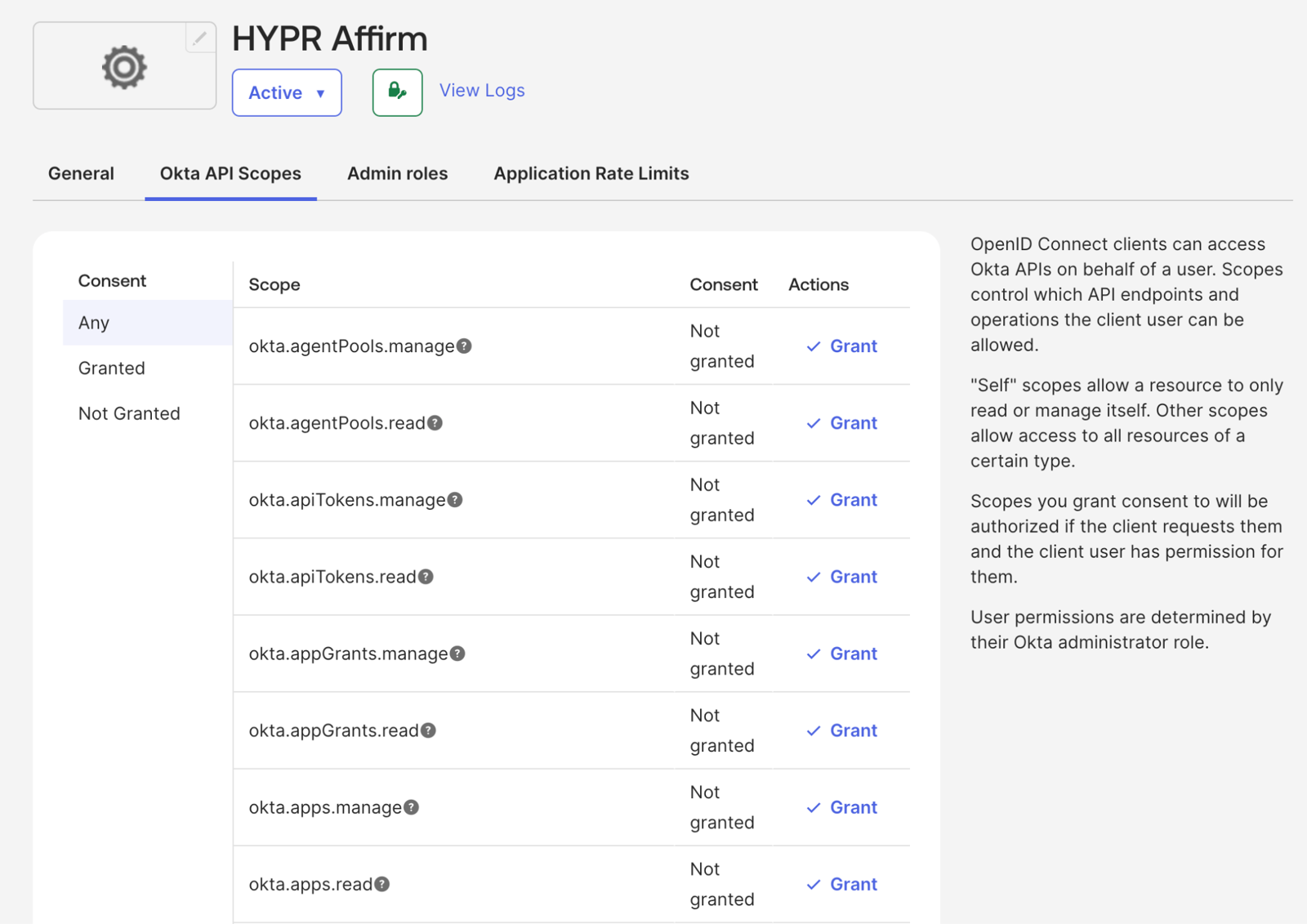Viewport: 1307px width, 924px height.
Task: Click the Actions column header
Action: [x=819, y=284]
